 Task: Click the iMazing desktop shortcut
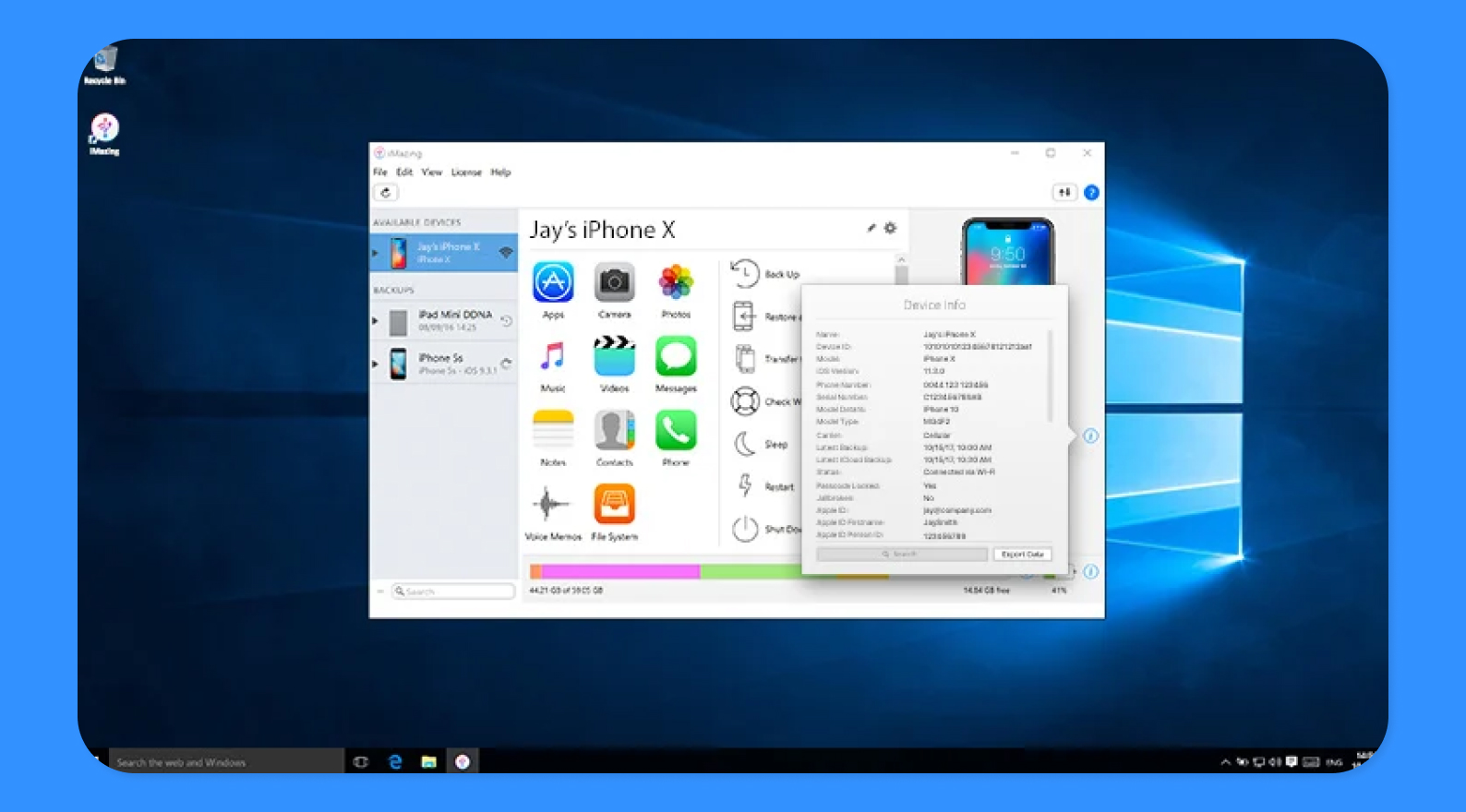(104, 135)
